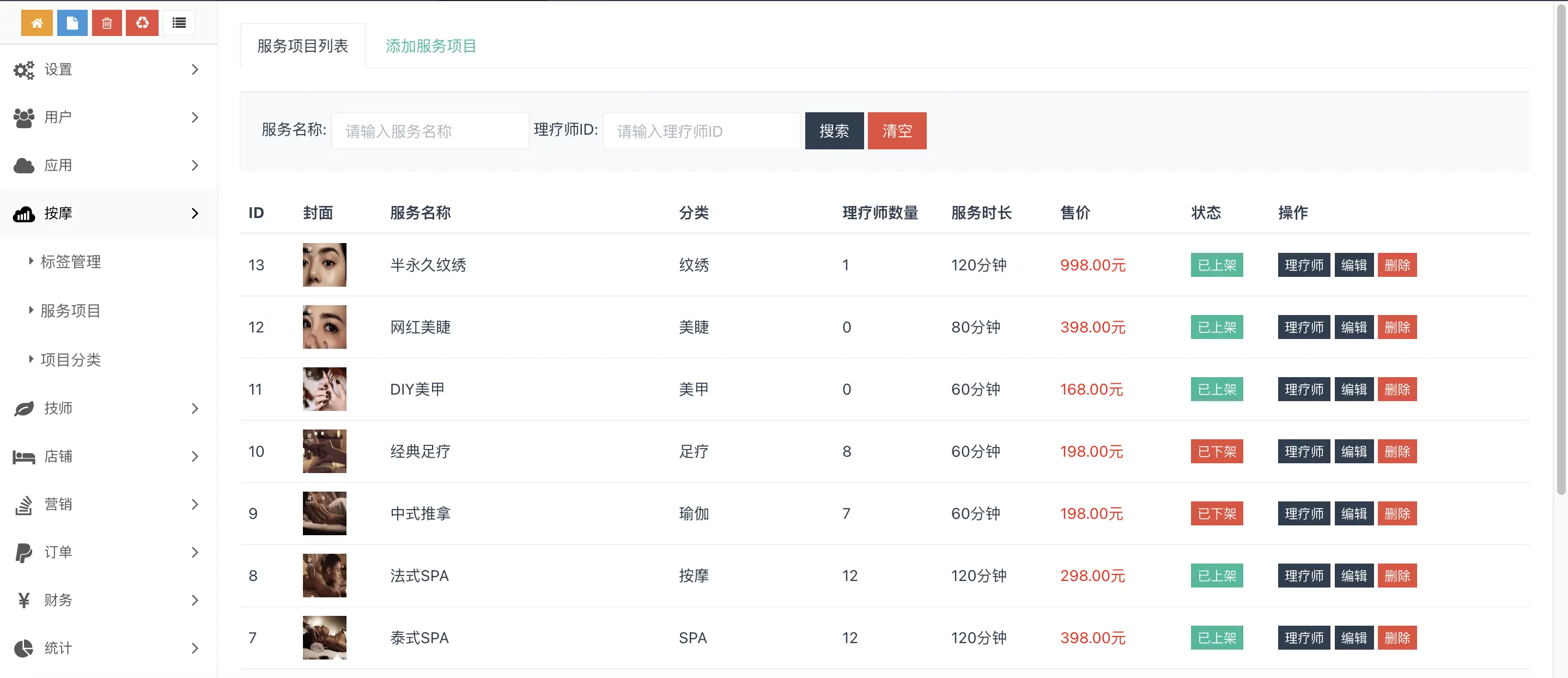
Task: Click the orange home icon button
Action: click(x=37, y=22)
